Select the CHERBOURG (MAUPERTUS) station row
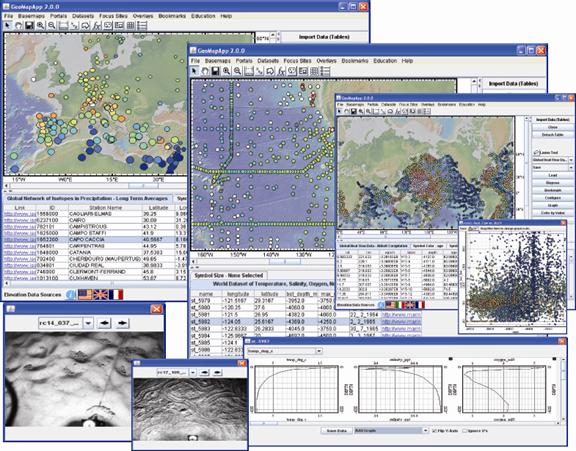The height and width of the screenshot is (451, 576). point(95,259)
